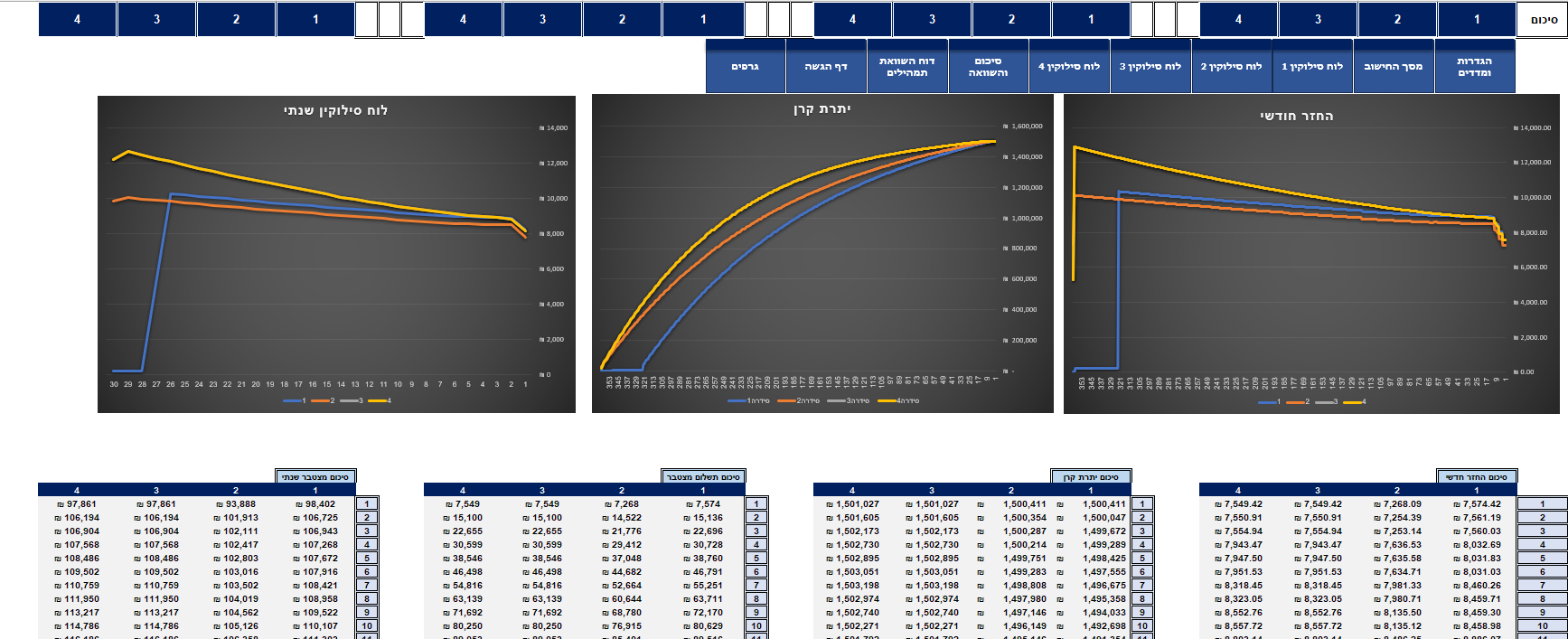Open the דף הגשה page
1568x639 pixels.
826,67
